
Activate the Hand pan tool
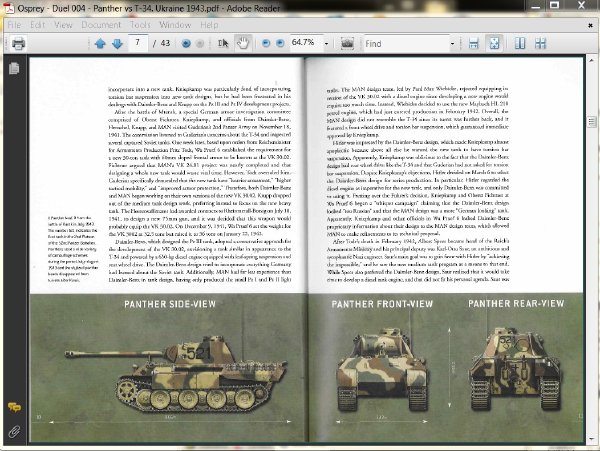click(x=243, y=43)
